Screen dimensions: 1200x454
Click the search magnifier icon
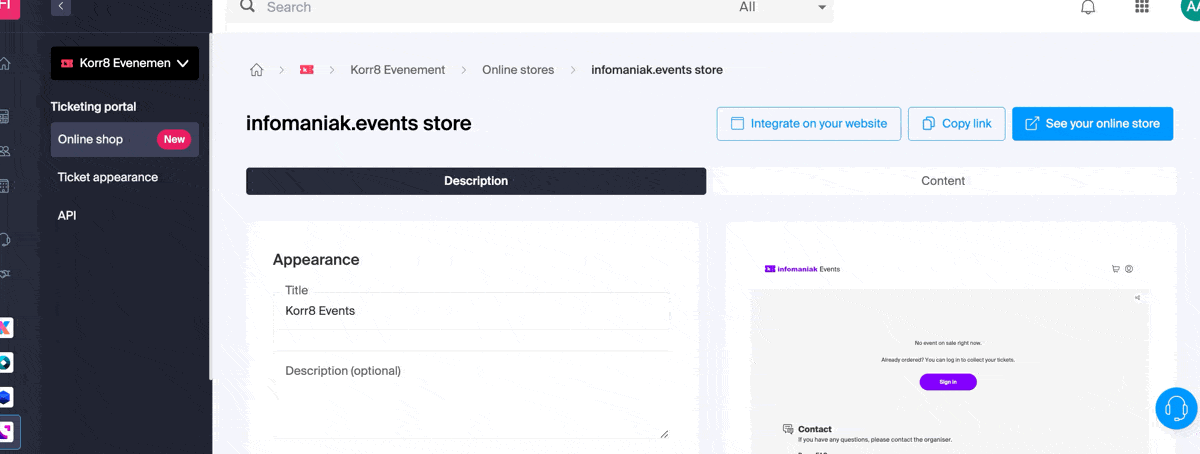[247, 8]
